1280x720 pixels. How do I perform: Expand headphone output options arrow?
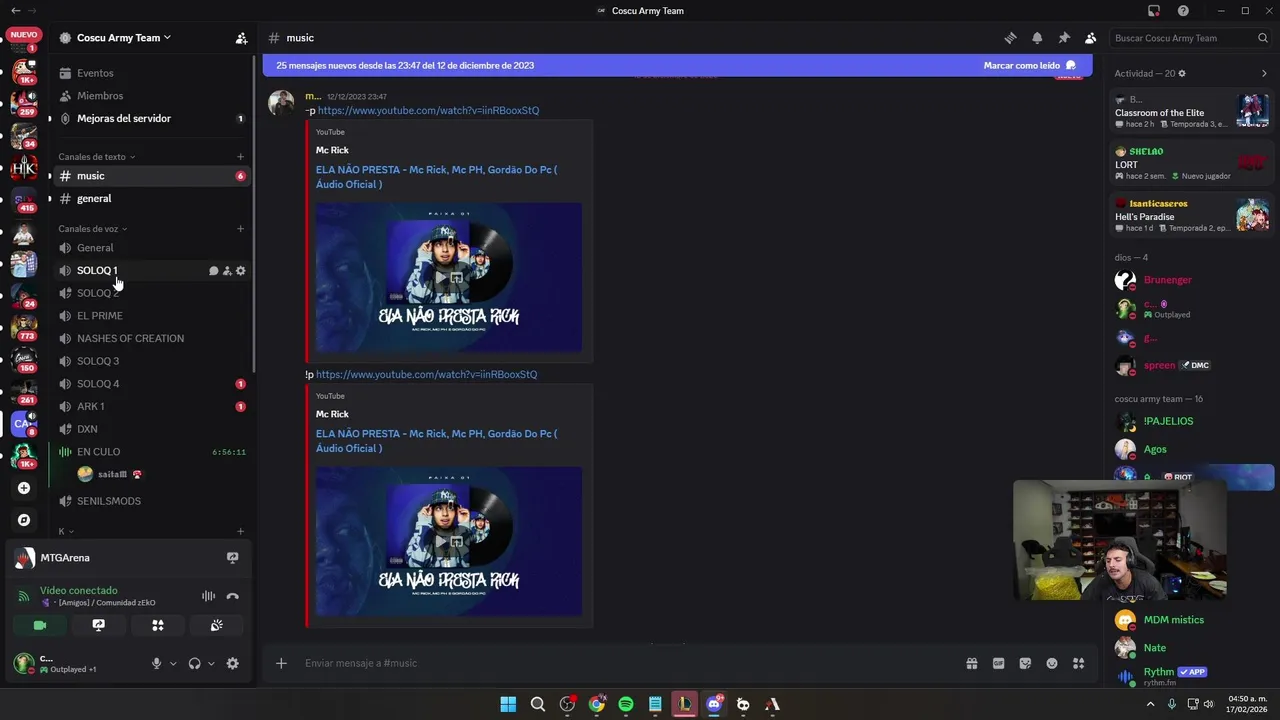[211, 664]
